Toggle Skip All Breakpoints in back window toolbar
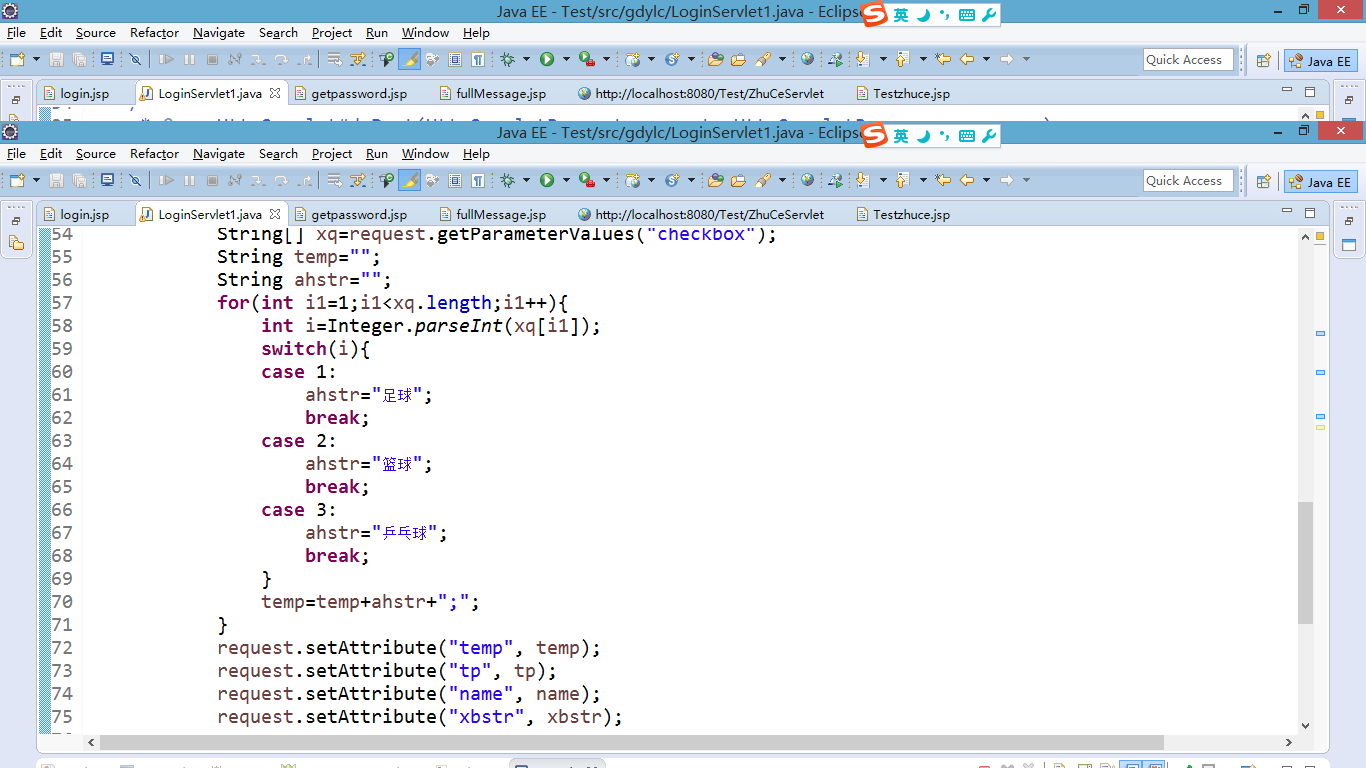The width and height of the screenshot is (1366, 768). [x=135, y=59]
